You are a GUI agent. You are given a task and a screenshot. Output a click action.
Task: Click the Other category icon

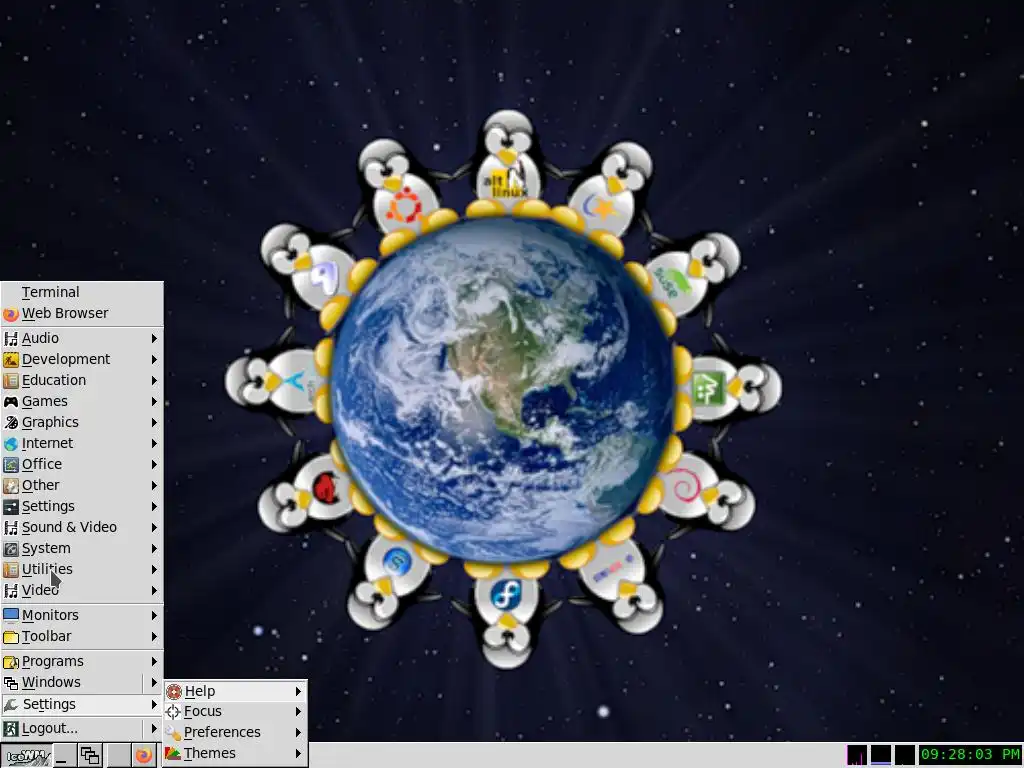pos(10,485)
